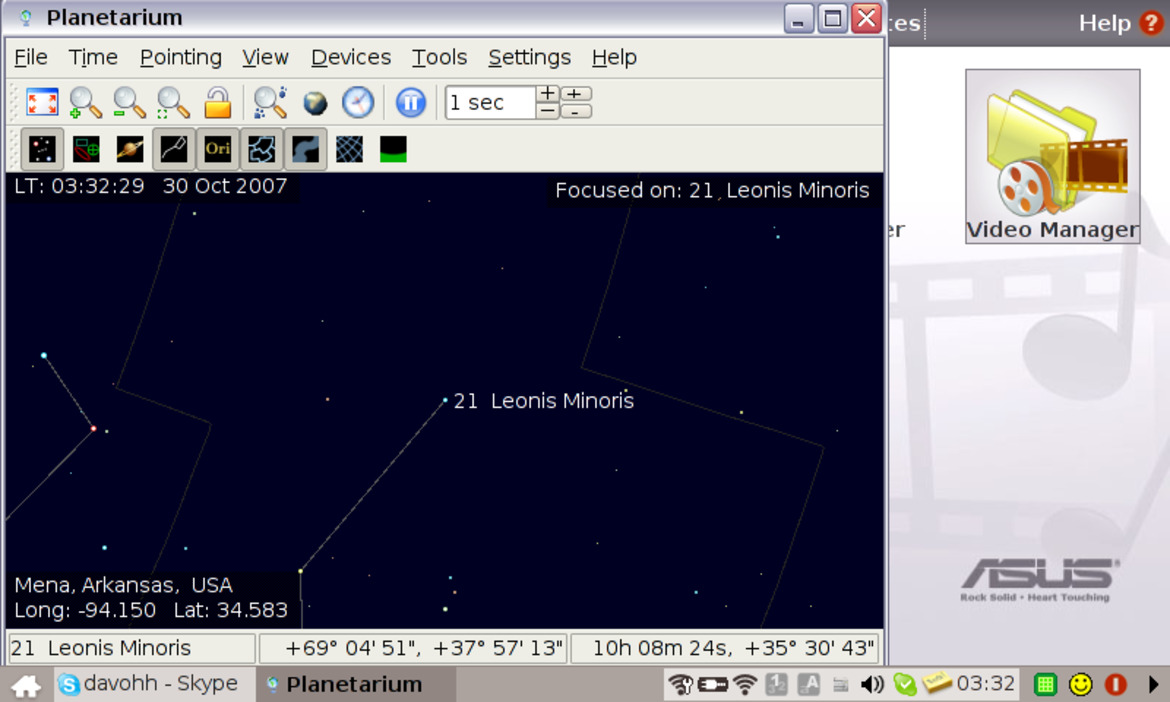The image size is (1170, 702).
Task: Pause the simulation clock
Action: (410, 102)
